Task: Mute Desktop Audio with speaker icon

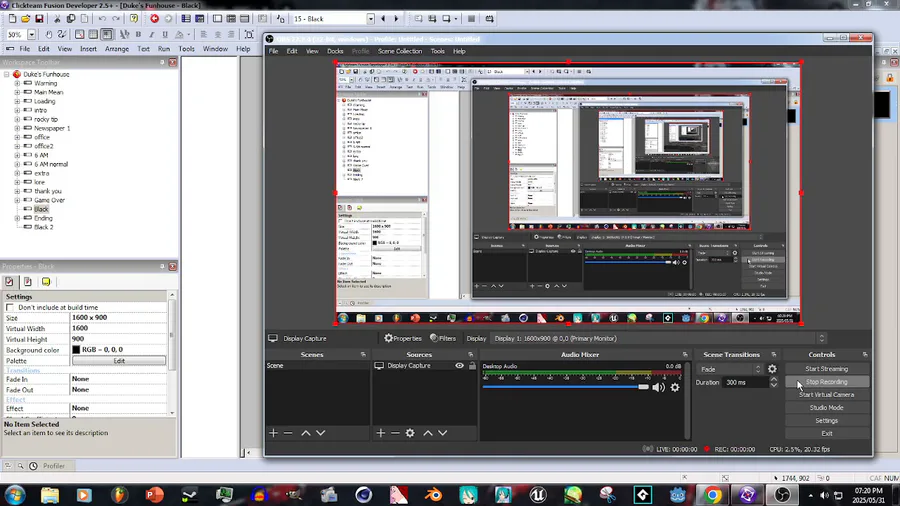Action: [658, 387]
